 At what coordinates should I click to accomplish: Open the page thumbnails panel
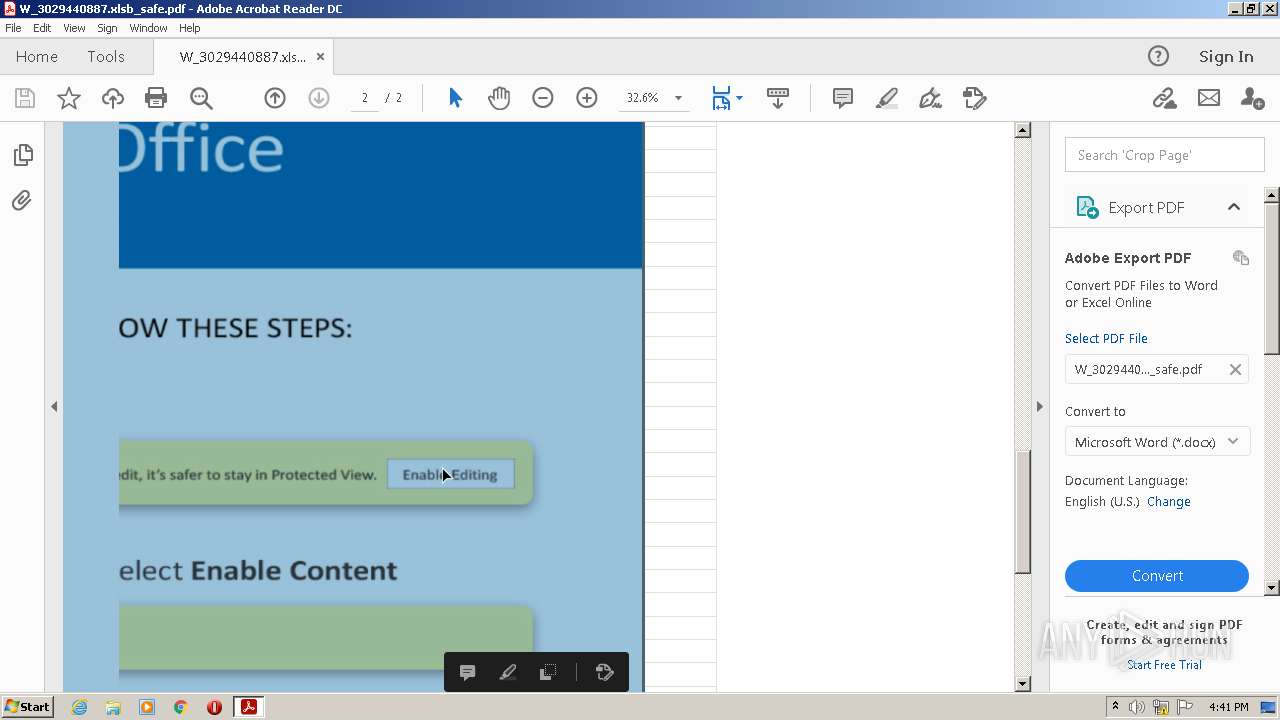22,155
